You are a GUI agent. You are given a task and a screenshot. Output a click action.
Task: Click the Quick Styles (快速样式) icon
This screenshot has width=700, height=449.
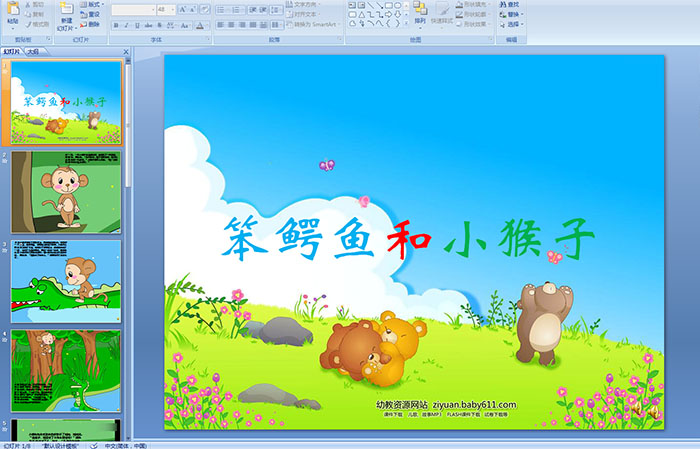pos(442,14)
